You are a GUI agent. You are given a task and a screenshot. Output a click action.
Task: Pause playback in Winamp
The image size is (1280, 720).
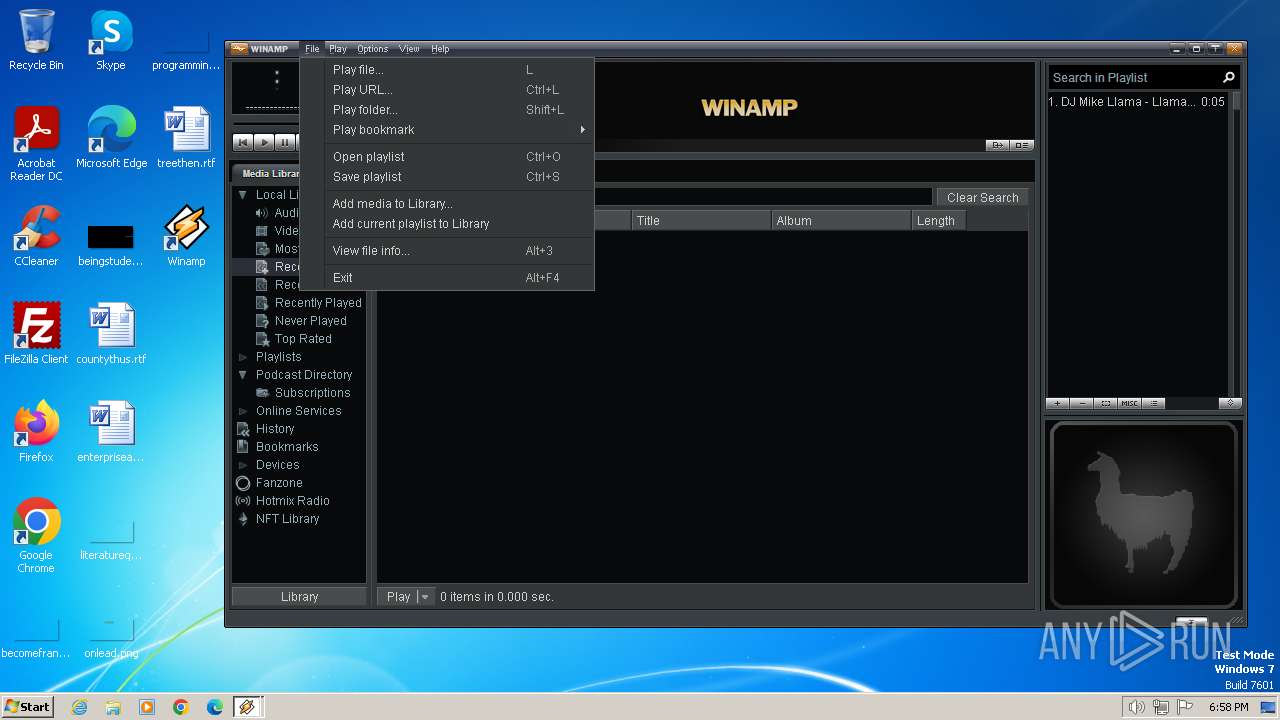click(x=284, y=143)
